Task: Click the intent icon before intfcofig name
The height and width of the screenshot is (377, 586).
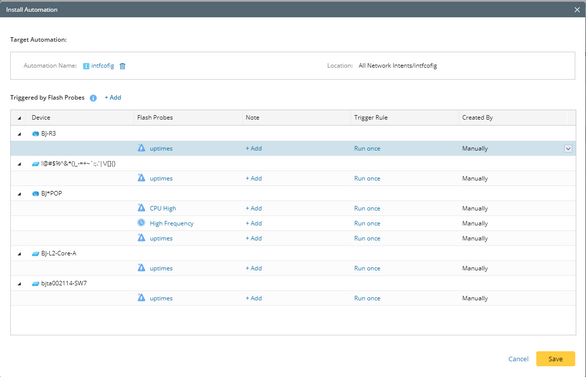Action: click(x=86, y=66)
